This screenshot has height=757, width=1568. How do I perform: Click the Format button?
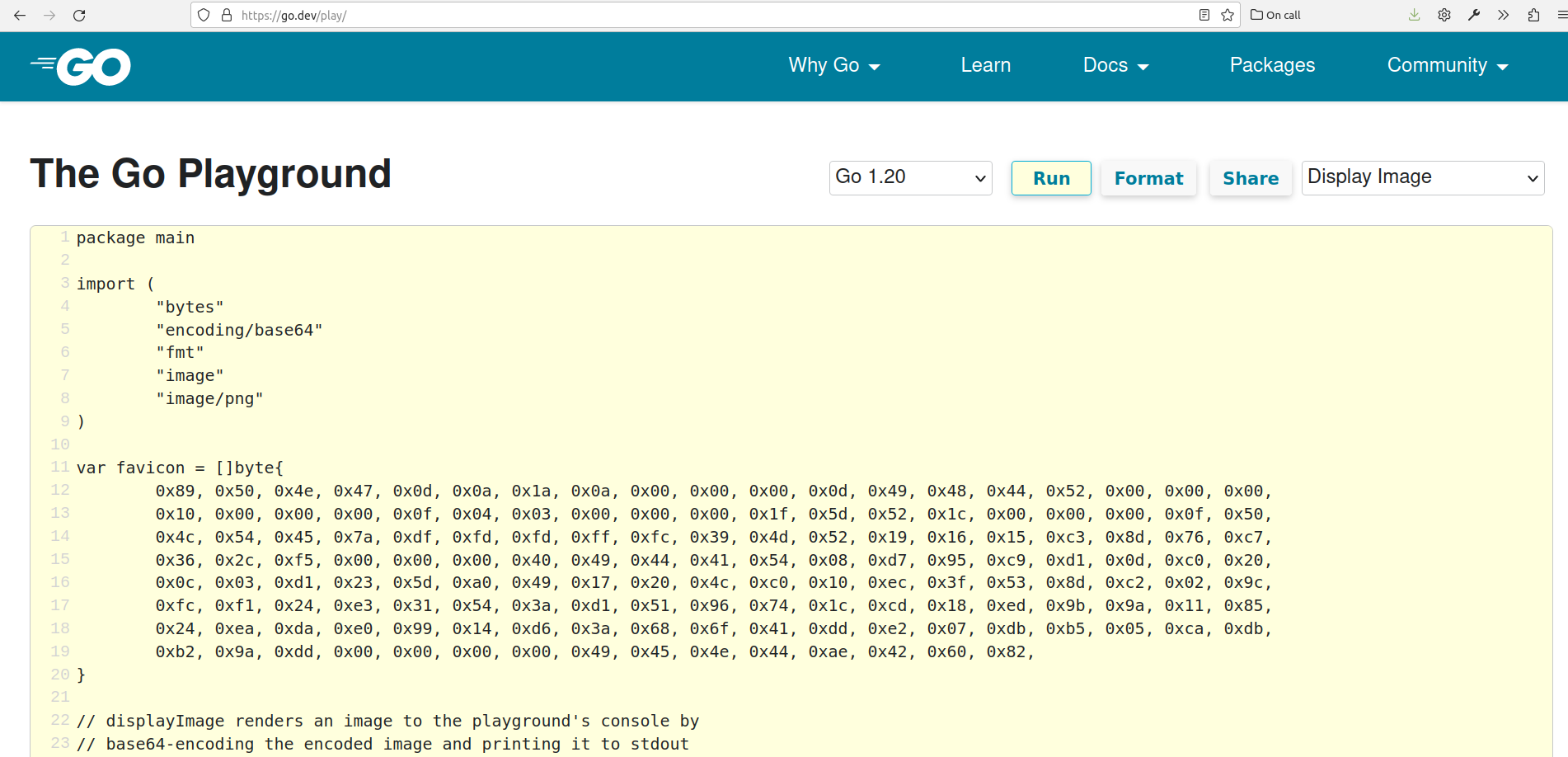(x=1148, y=178)
